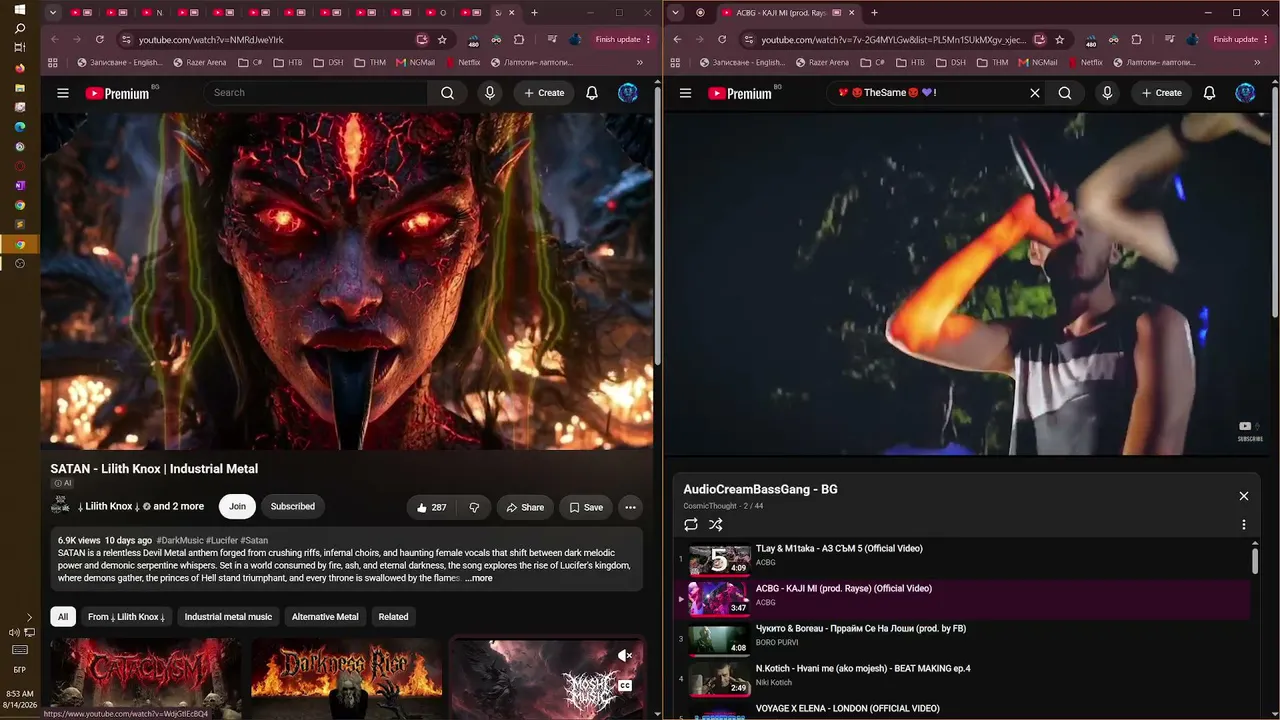Launch Firefox from the taskbar
The width and height of the screenshot is (1280, 720).
click(20, 68)
